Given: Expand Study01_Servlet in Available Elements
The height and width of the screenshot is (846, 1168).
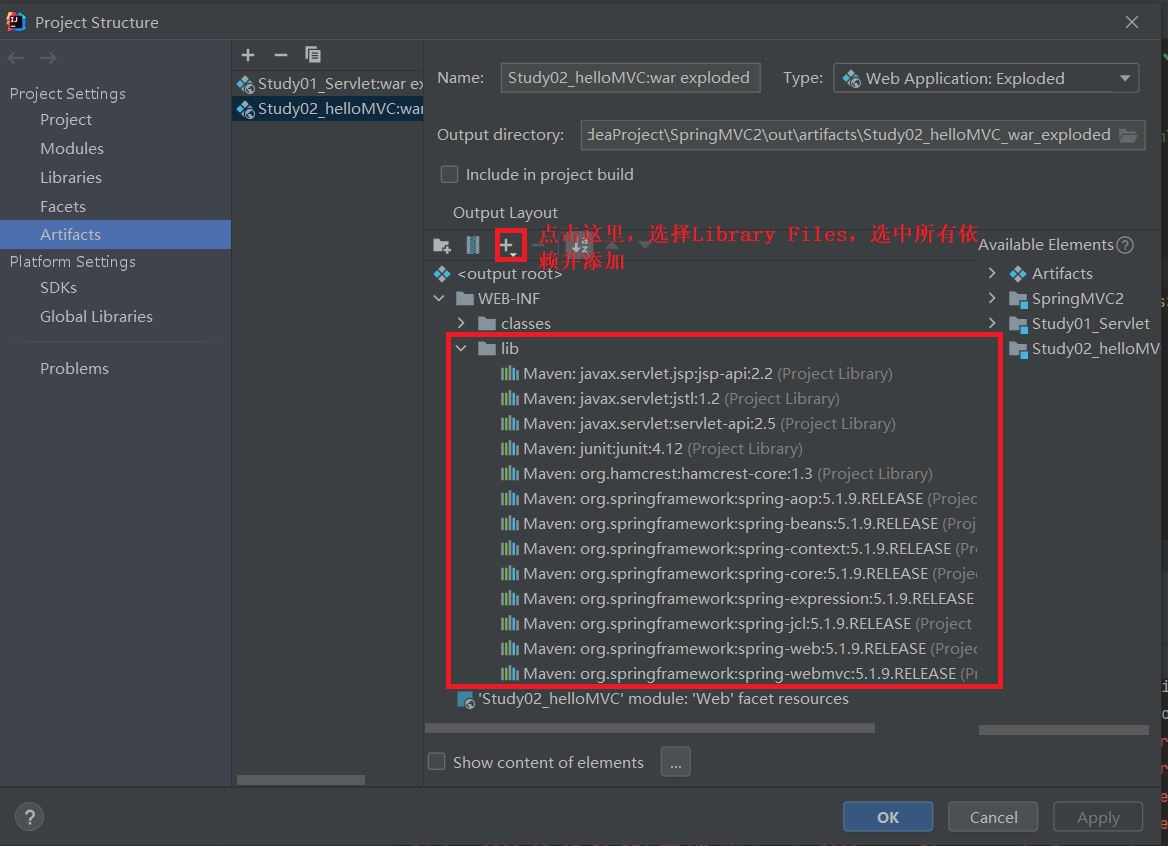Looking at the screenshot, I should pyautogui.click(x=992, y=323).
